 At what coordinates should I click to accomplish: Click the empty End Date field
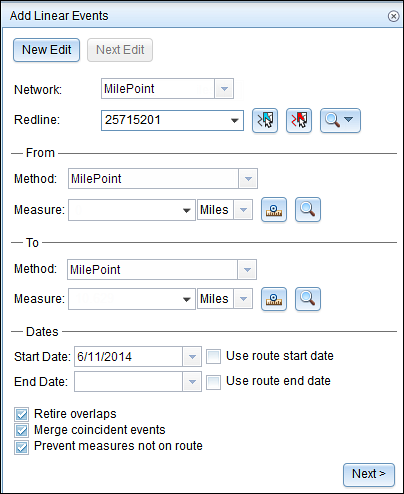128,382
